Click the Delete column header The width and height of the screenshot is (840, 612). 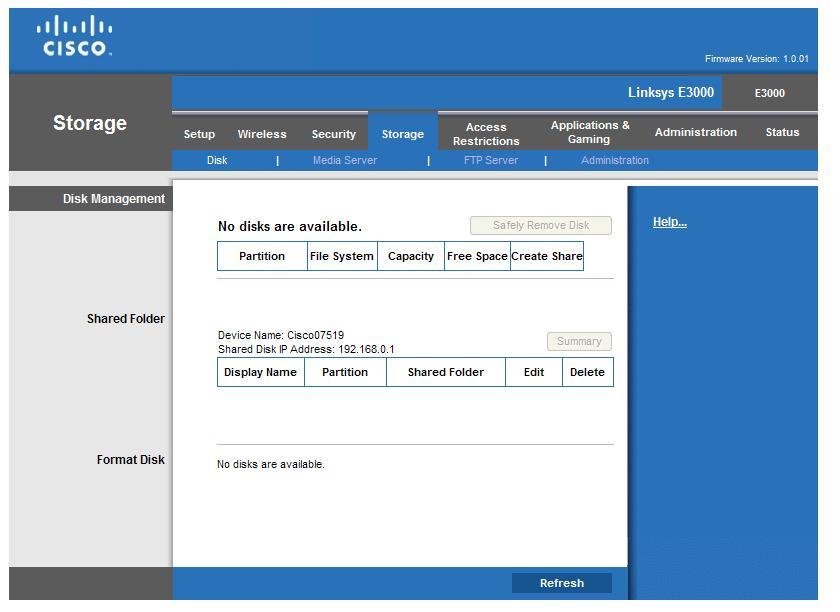click(587, 372)
